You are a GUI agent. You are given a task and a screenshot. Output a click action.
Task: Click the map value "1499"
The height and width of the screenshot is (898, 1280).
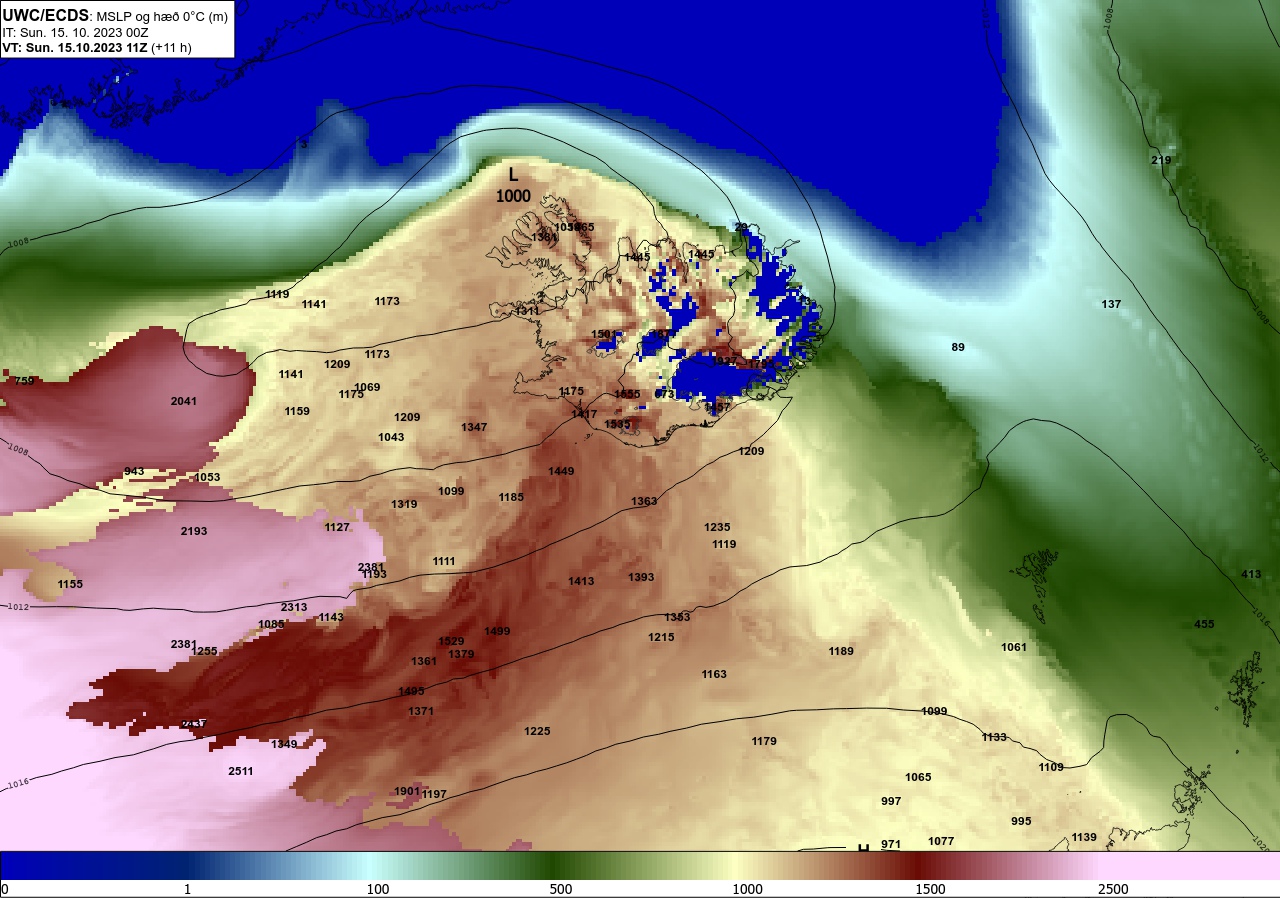(x=497, y=631)
